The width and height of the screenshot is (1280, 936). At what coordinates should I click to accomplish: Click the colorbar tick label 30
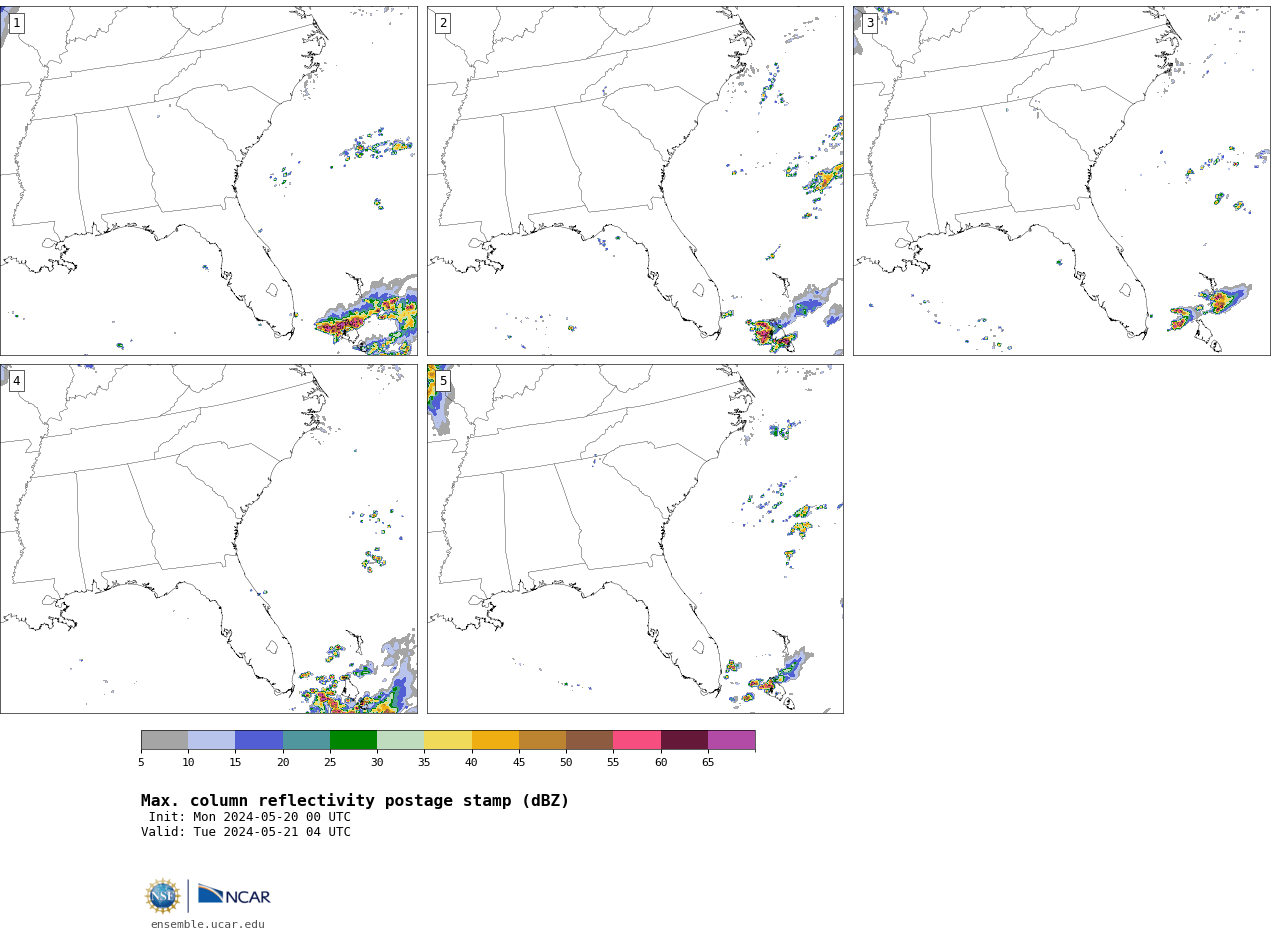377,763
